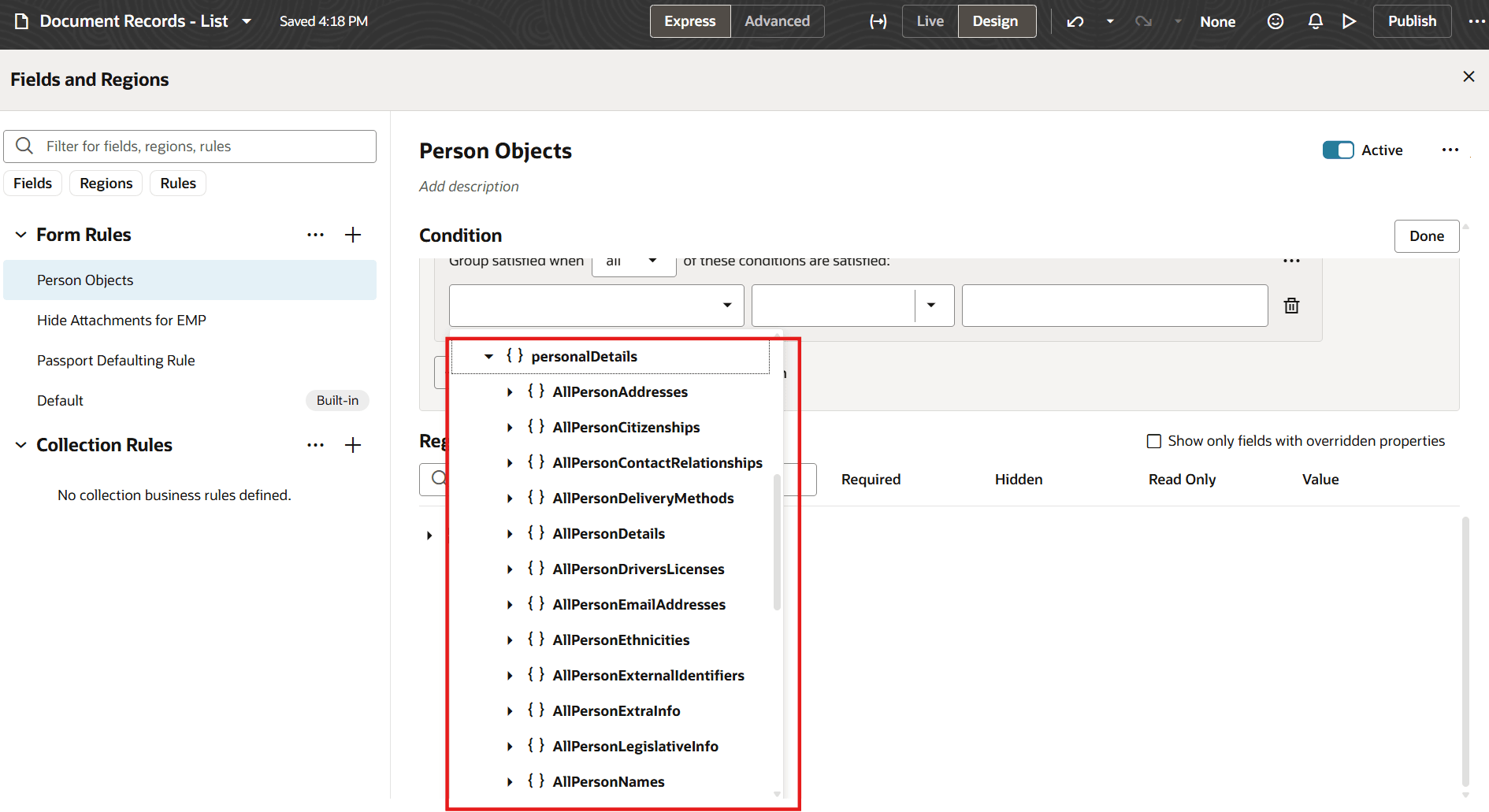Click the smiley feedback icon
The image size is (1489, 812).
pos(1275,21)
